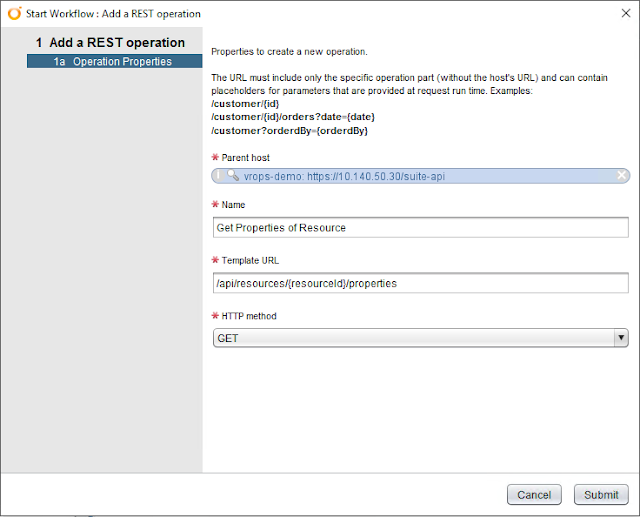
Task: Click into the Name text field
Action: pyautogui.click(x=420, y=227)
